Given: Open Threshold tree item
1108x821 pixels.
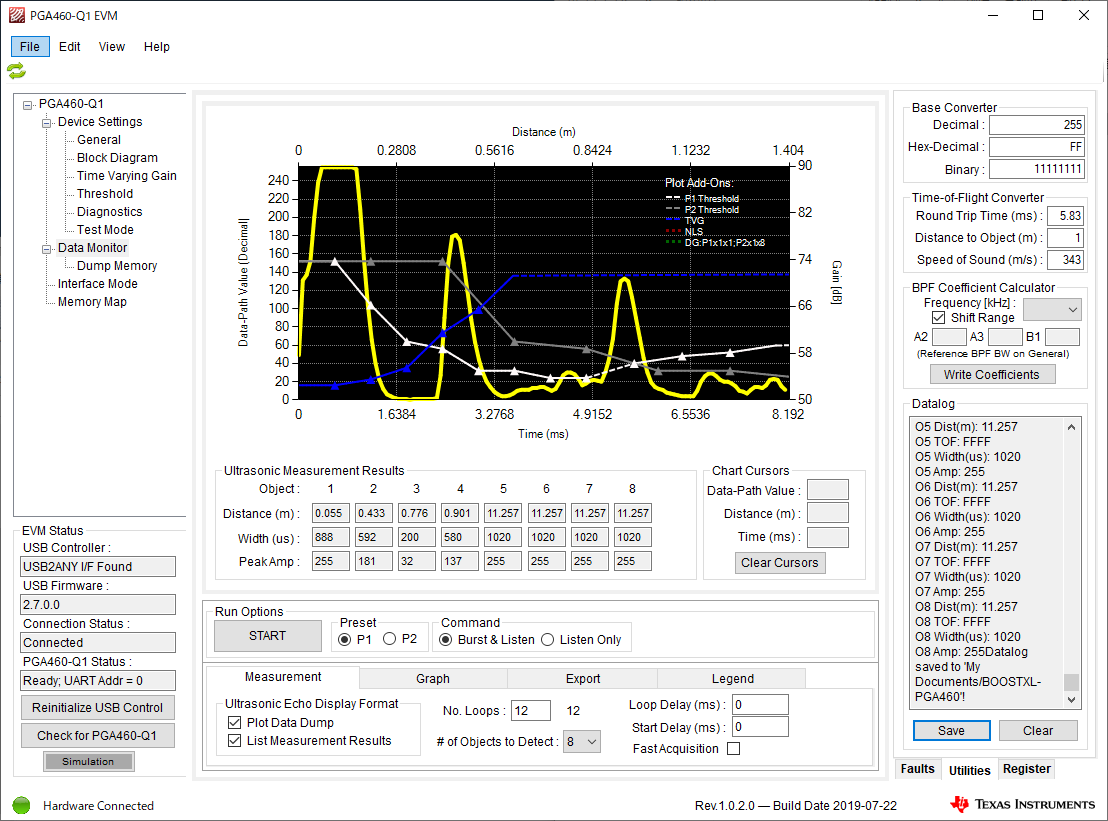Looking at the screenshot, I should click(x=105, y=194).
